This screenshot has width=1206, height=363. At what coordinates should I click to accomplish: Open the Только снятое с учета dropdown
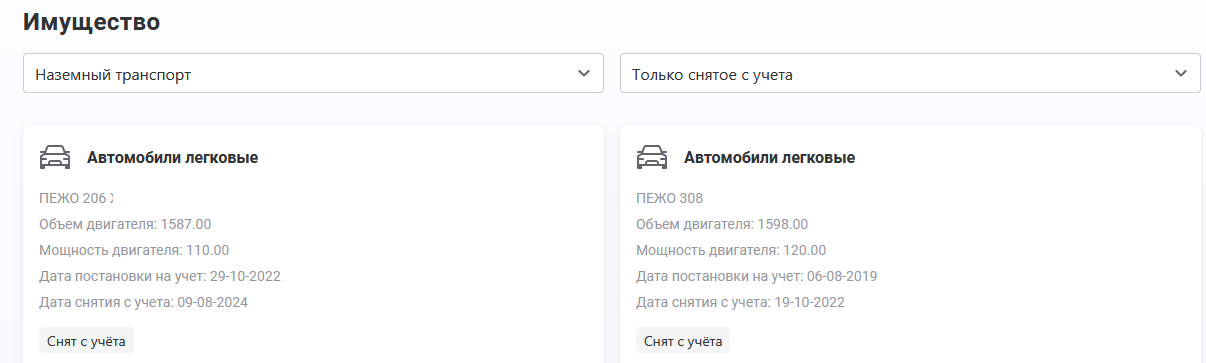click(910, 73)
